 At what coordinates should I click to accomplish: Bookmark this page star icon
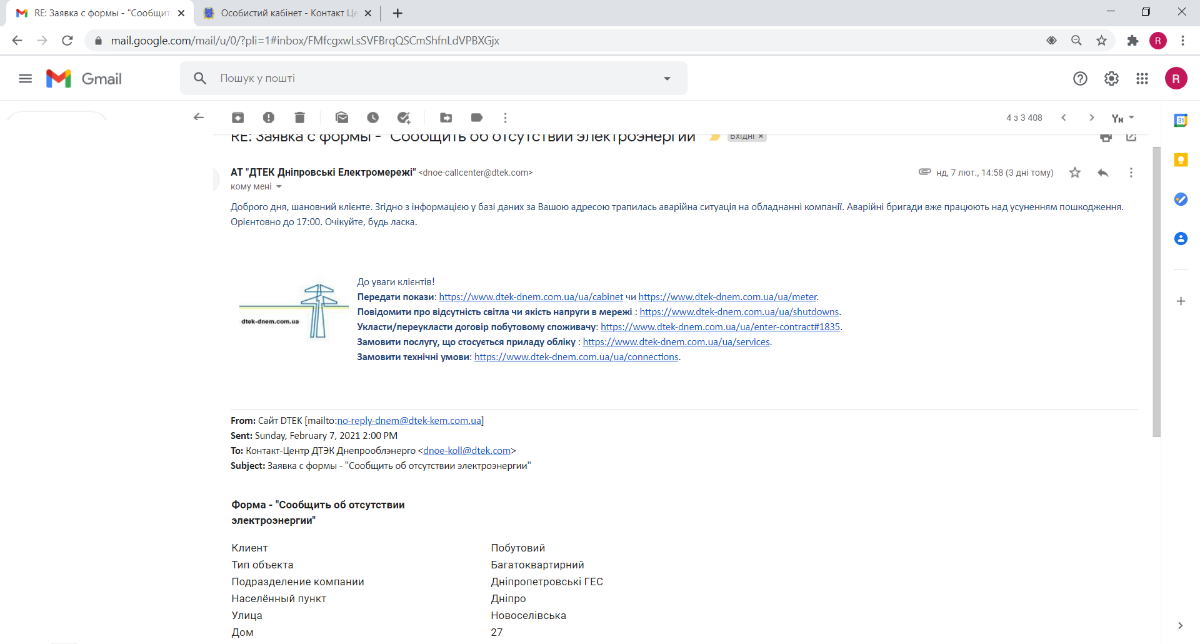coord(1101,40)
